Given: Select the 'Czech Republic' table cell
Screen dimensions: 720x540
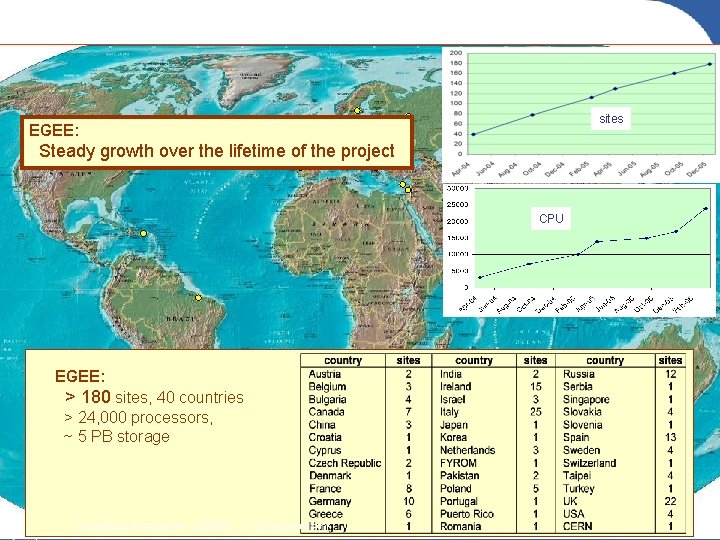Looking at the screenshot, I should pyautogui.click(x=345, y=463).
